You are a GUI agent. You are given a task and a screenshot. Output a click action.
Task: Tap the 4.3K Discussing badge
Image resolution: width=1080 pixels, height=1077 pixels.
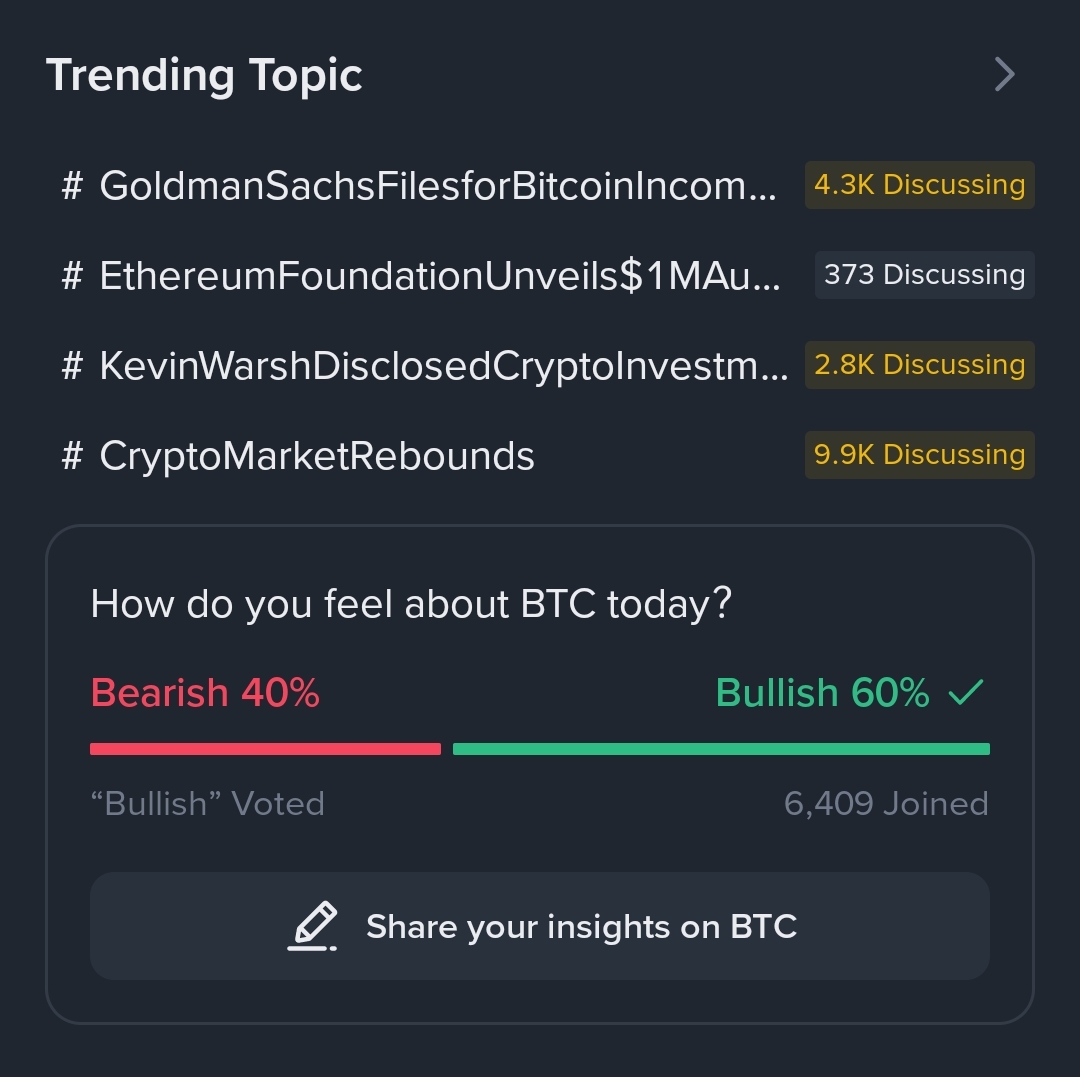[x=919, y=185]
